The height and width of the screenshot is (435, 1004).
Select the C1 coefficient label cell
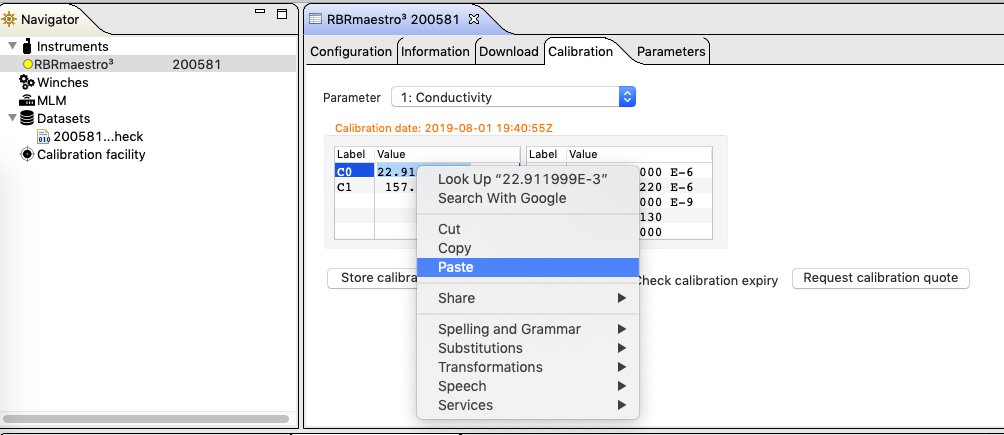tap(354, 187)
